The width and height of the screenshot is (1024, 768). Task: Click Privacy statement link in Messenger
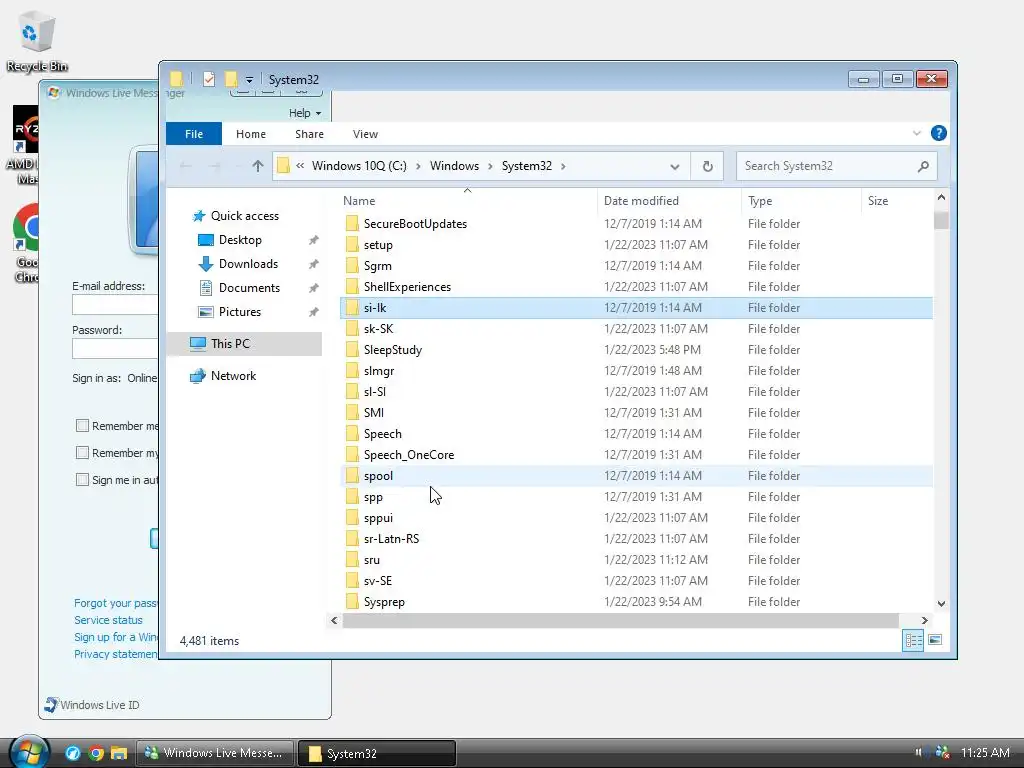(x=116, y=654)
